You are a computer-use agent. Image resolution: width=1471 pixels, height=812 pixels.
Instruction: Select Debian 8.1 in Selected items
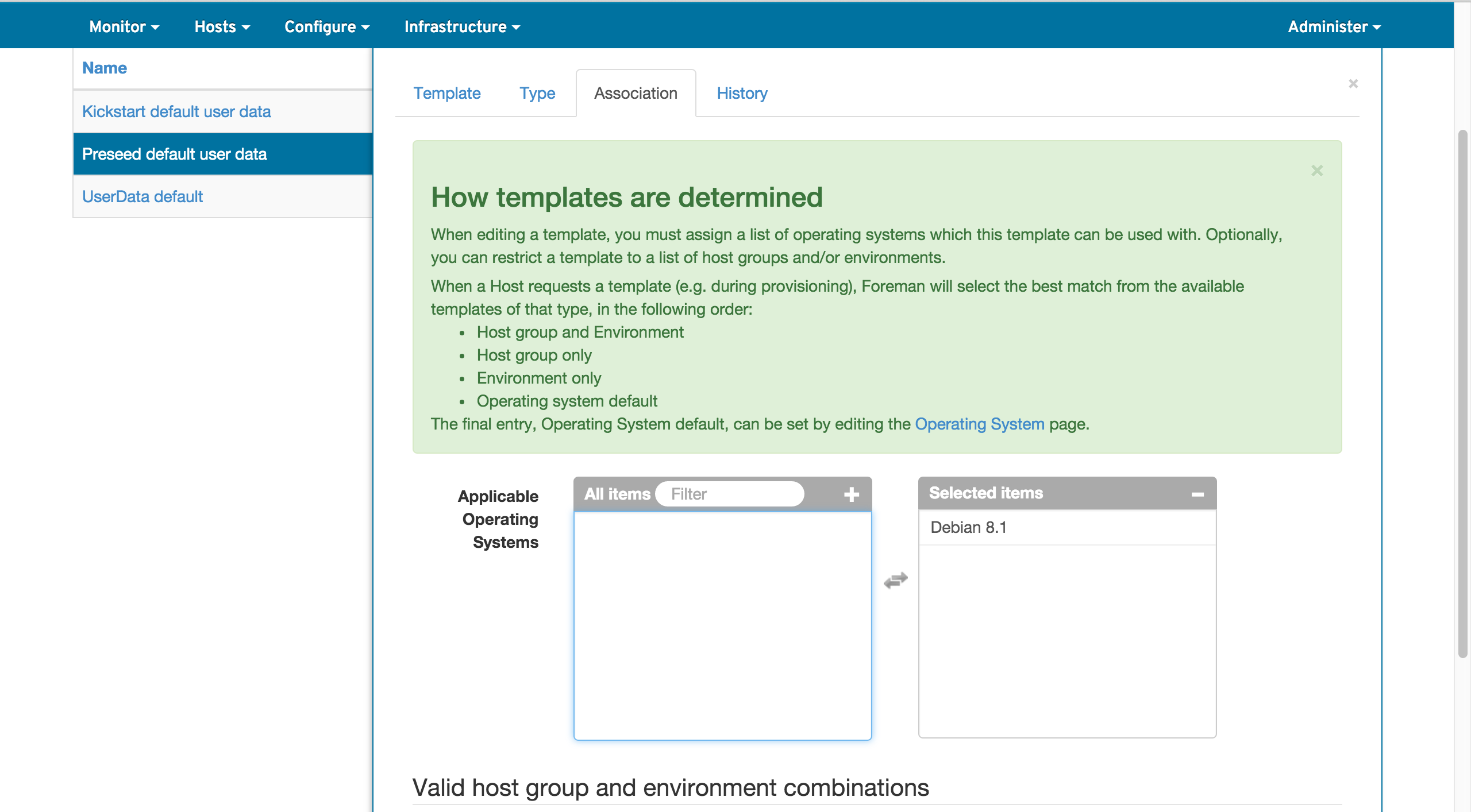coord(968,527)
